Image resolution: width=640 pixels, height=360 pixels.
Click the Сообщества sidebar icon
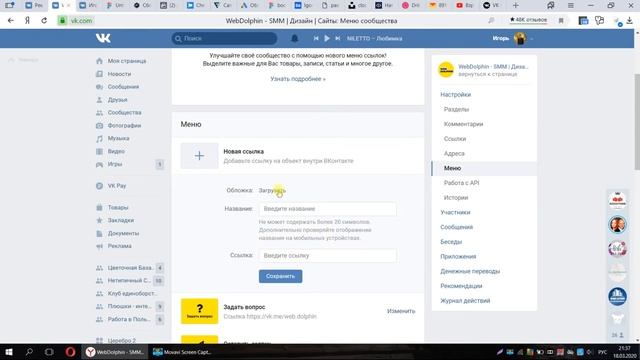click(x=99, y=113)
